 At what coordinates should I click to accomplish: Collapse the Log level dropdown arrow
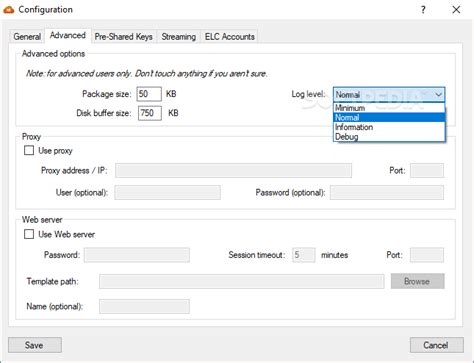pos(438,95)
